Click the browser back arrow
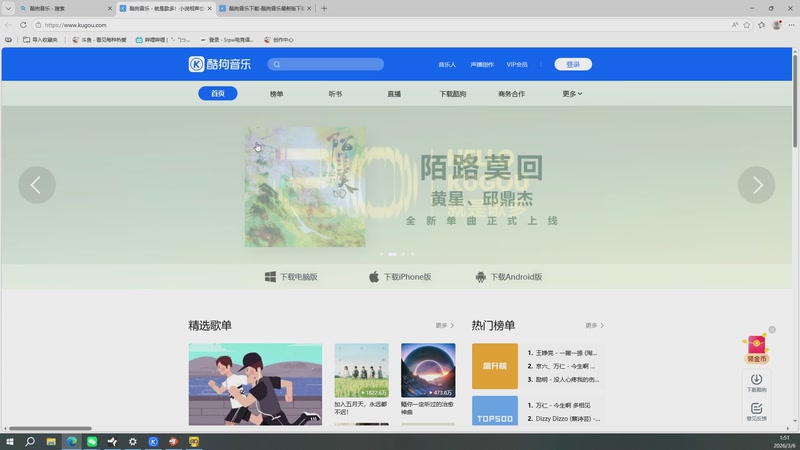800x450 pixels. pos(8,24)
